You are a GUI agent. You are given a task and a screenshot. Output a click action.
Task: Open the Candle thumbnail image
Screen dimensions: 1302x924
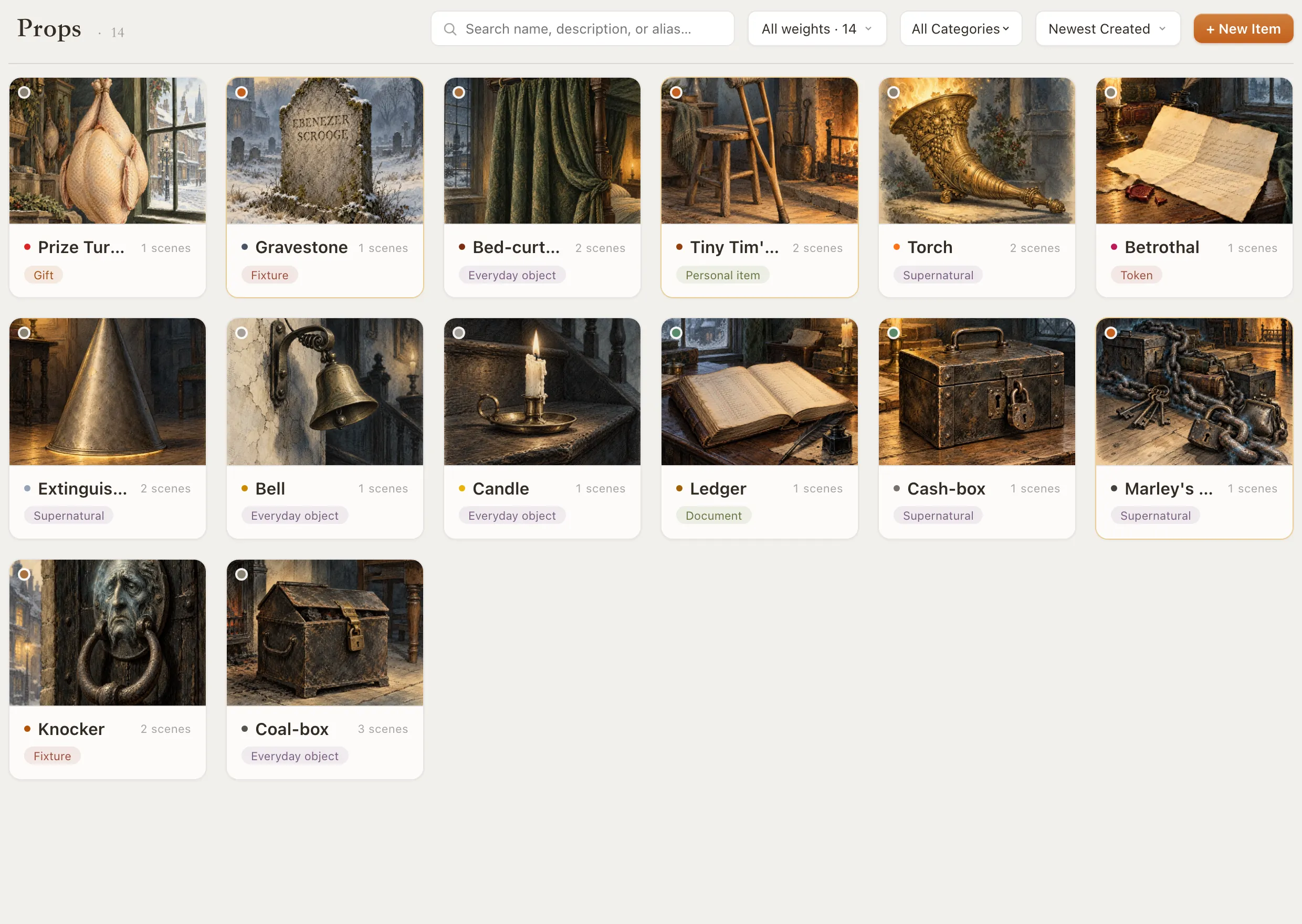tap(542, 392)
